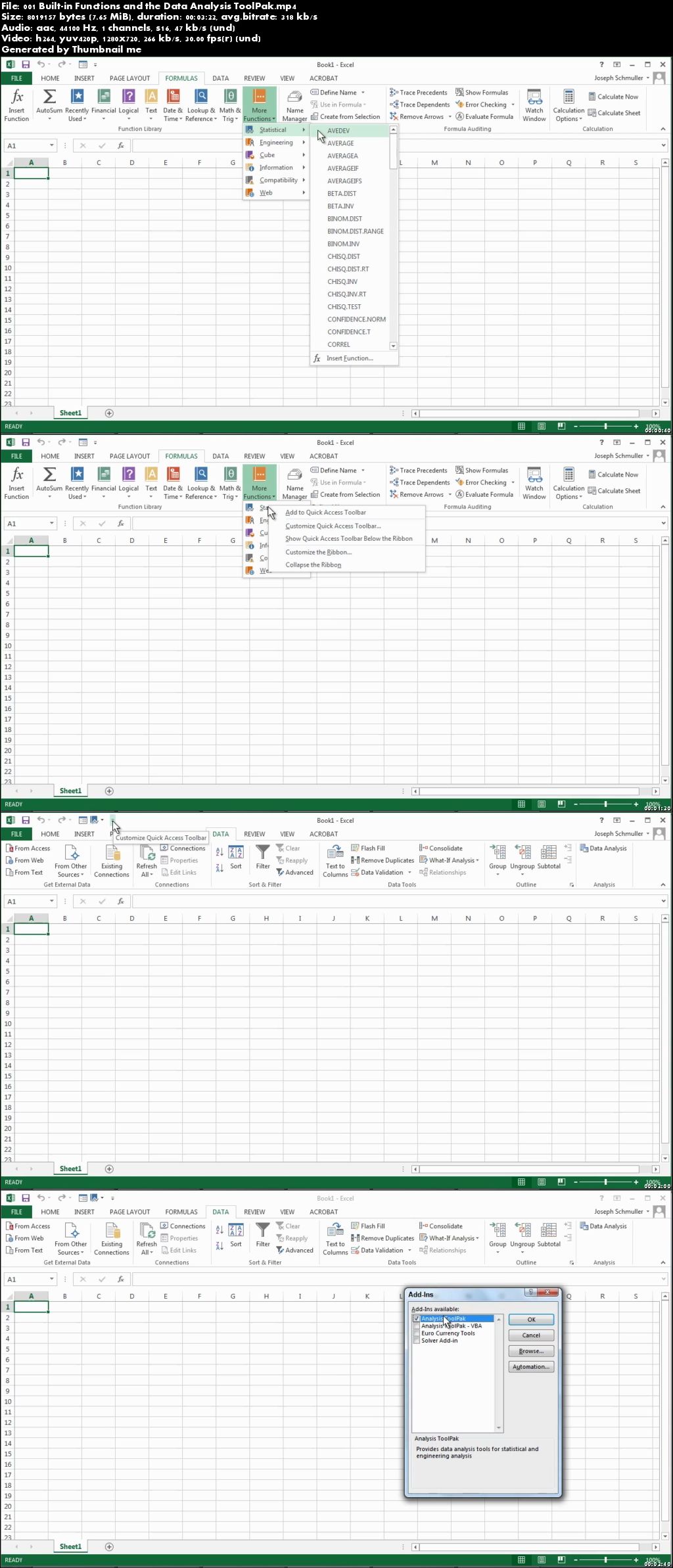This screenshot has height=1568, width=673.
Task: Check Solver Add-in checkbox
Action: tap(417, 1341)
